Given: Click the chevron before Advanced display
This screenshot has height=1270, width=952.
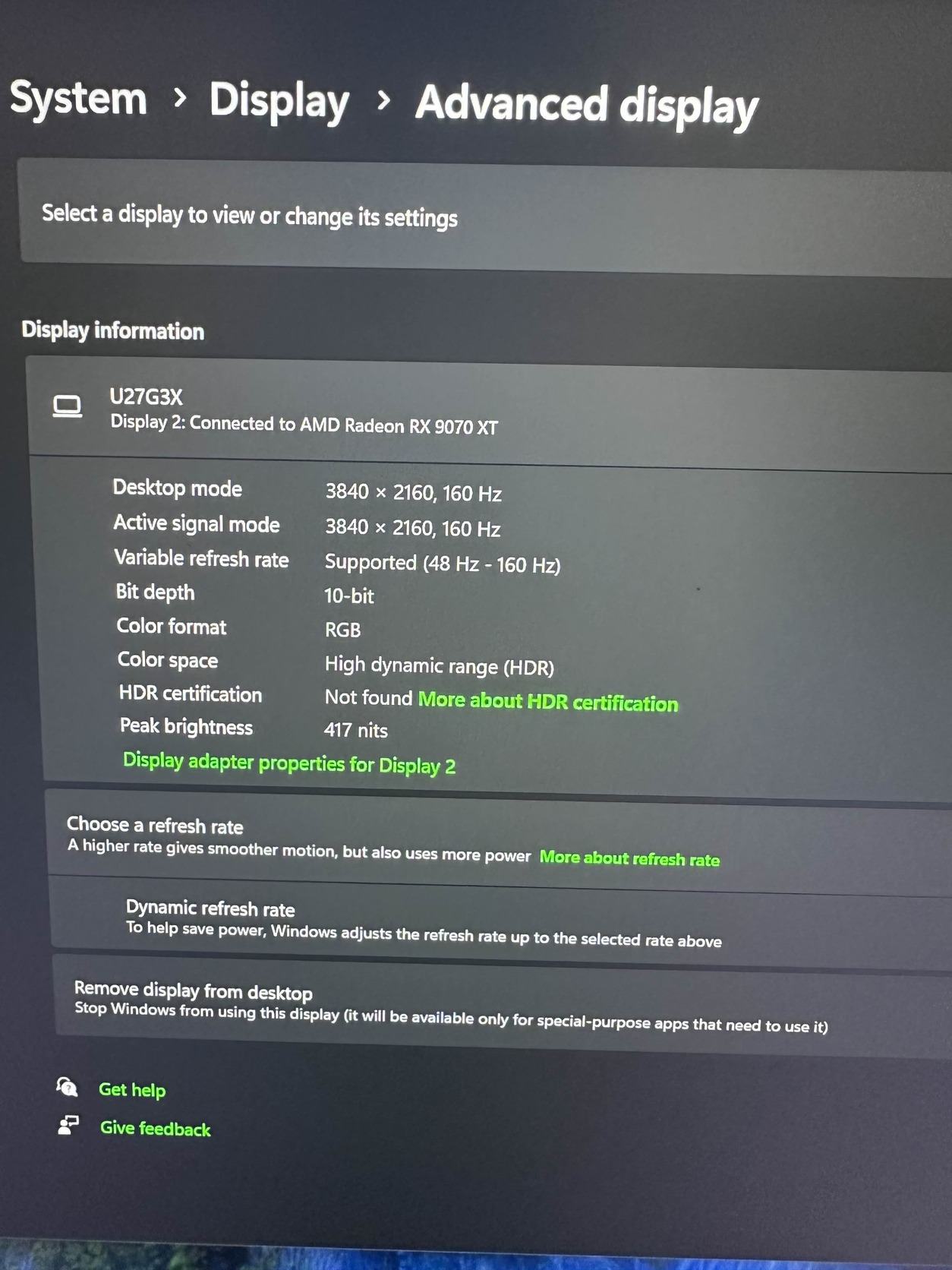Looking at the screenshot, I should pyautogui.click(x=383, y=100).
